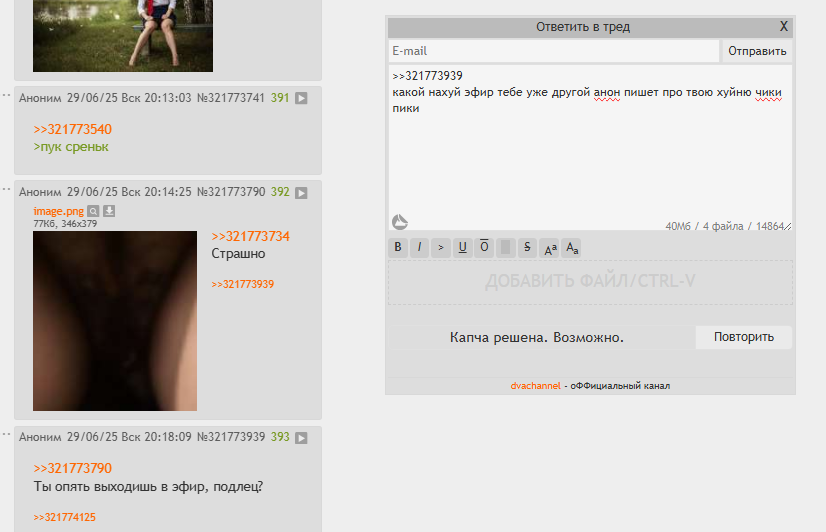826x532 pixels.
Task: Insert quote with > button
Action: tap(441, 247)
